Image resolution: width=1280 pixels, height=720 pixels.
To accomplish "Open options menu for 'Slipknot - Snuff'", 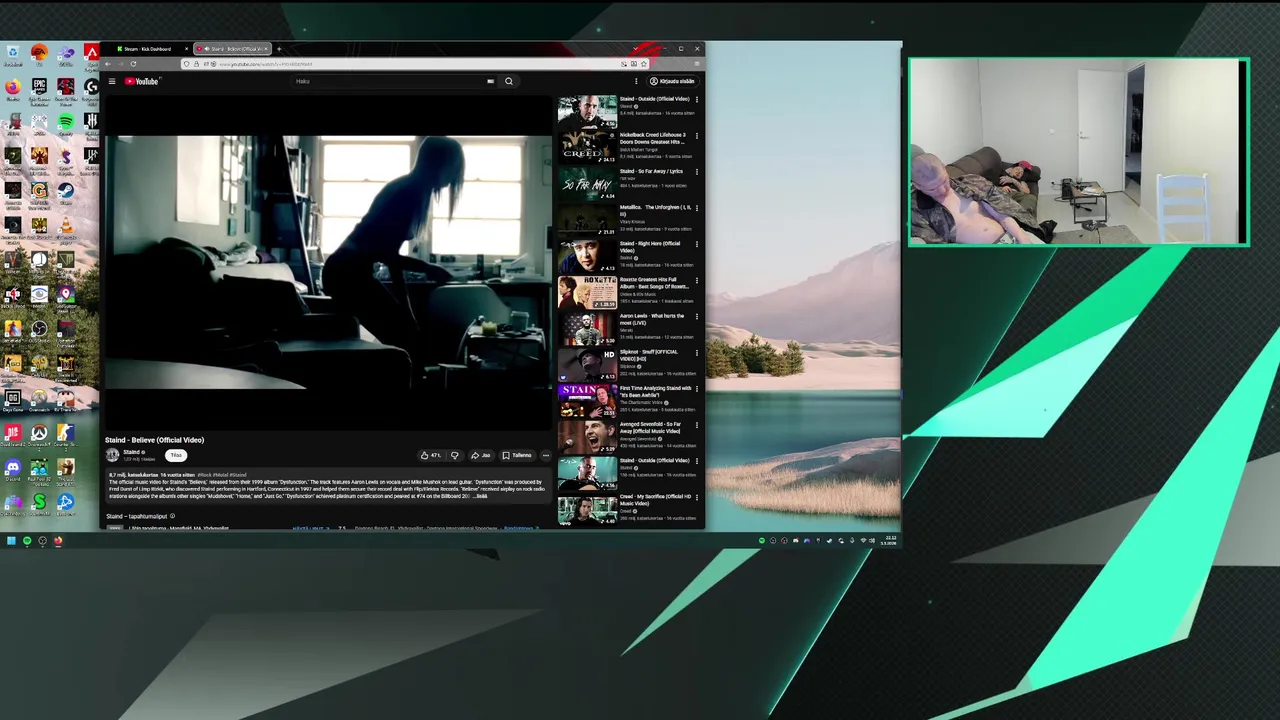I will 697,352.
